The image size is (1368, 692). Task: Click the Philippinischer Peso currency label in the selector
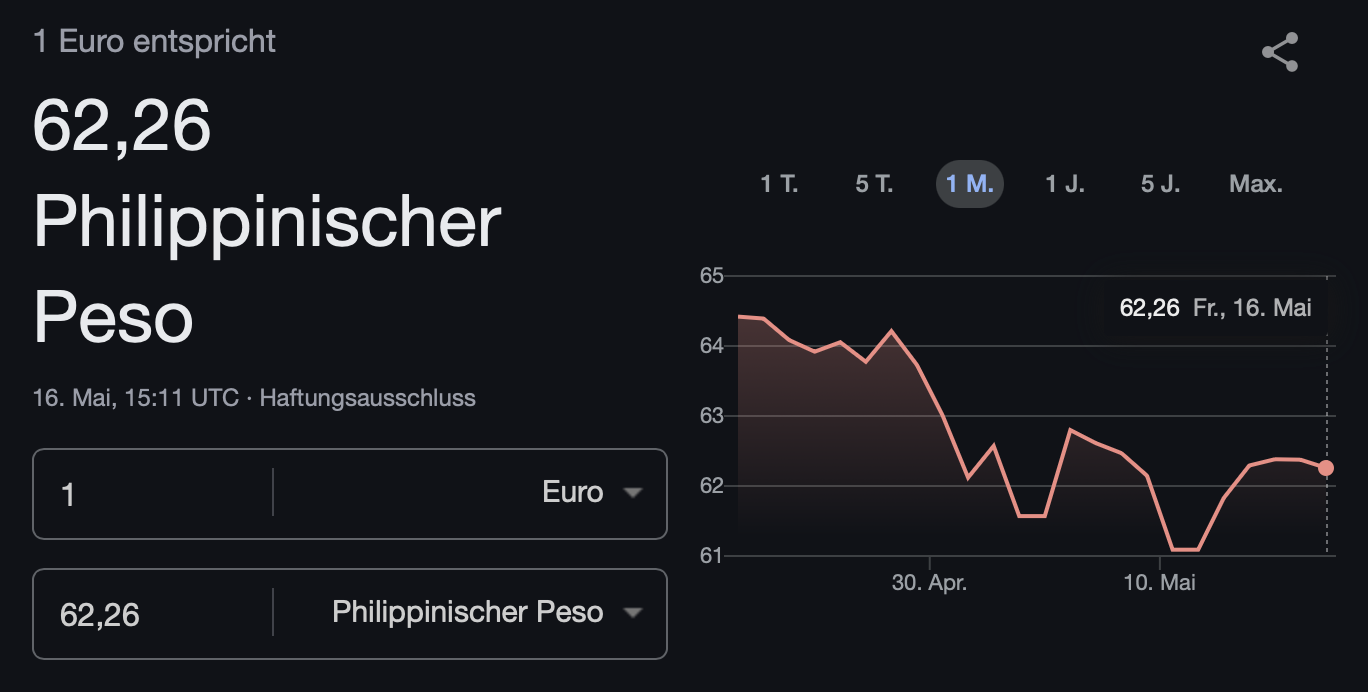[468, 612]
